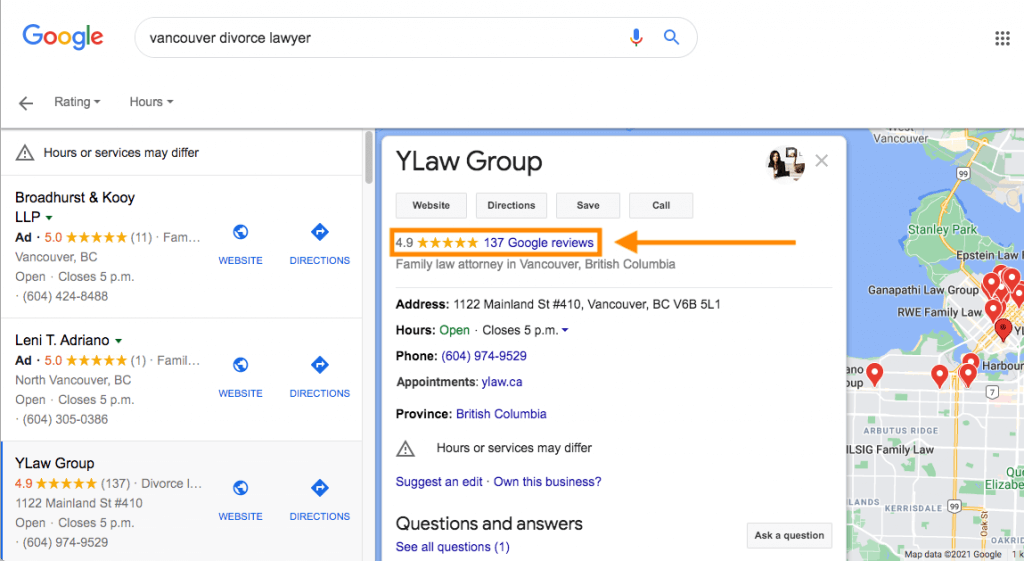Viewport: 1024px width, 561px height.
Task: Open See all questions (1) link
Action: click(453, 547)
